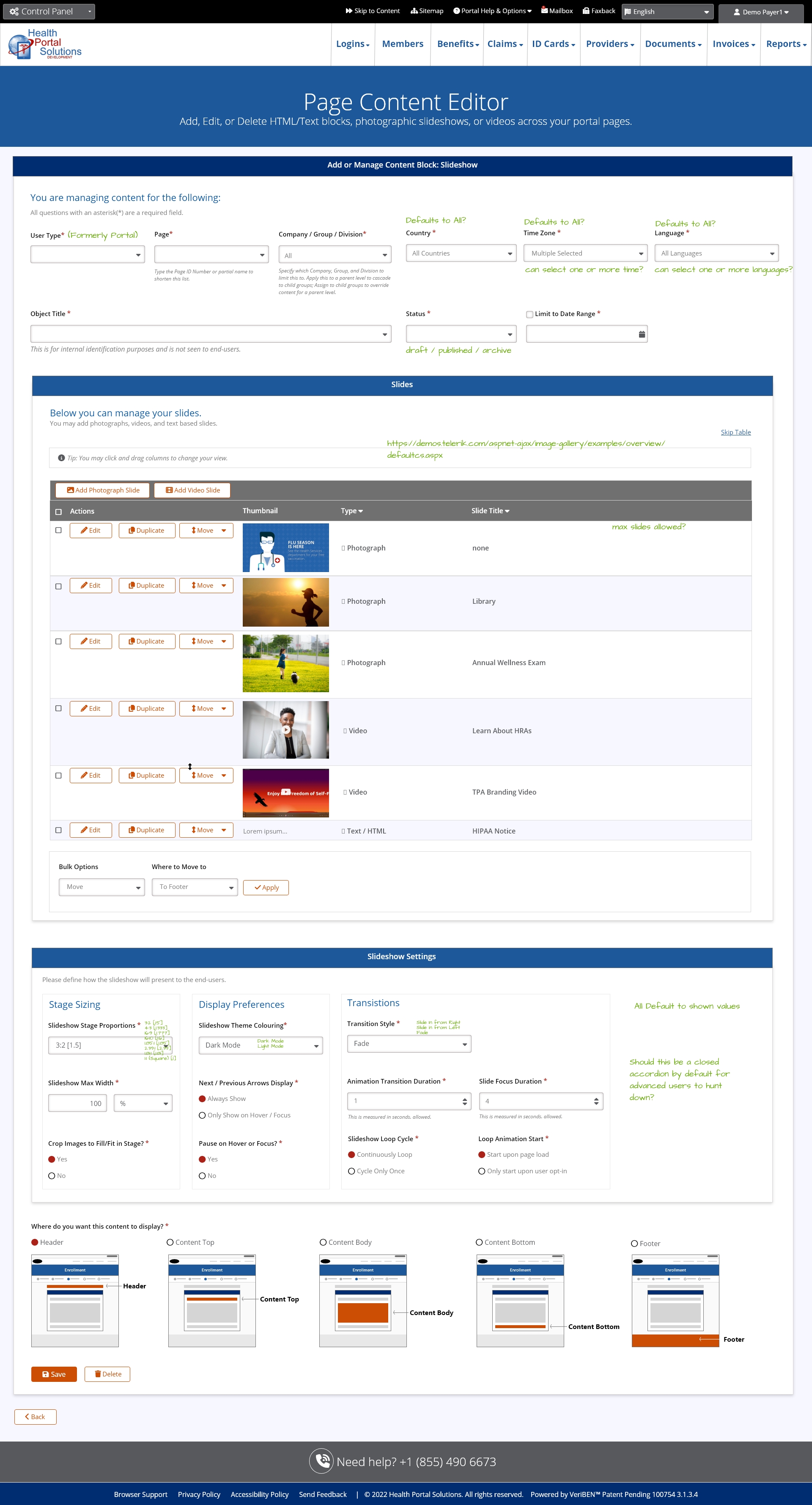The image size is (812, 1505).
Task: Click the Apply button in bulk options
Action: (266, 887)
